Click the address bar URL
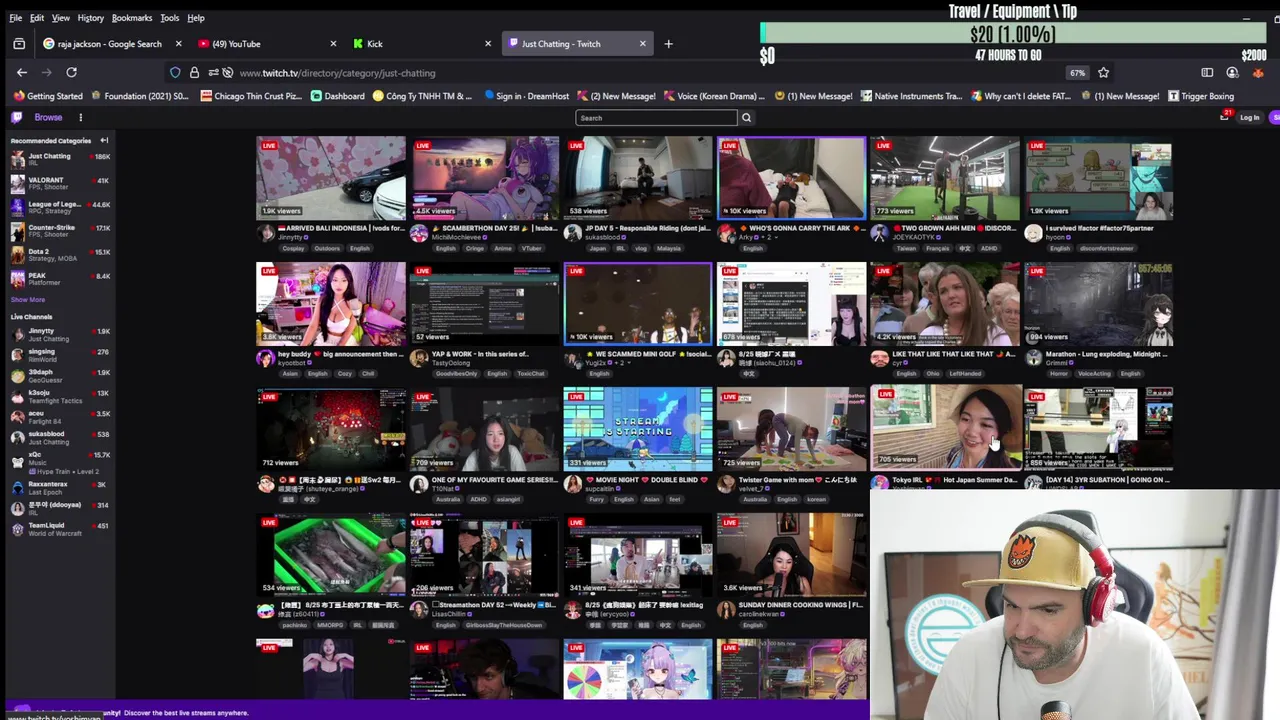The width and height of the screenshot is (1280, 720). click(337, 73)
